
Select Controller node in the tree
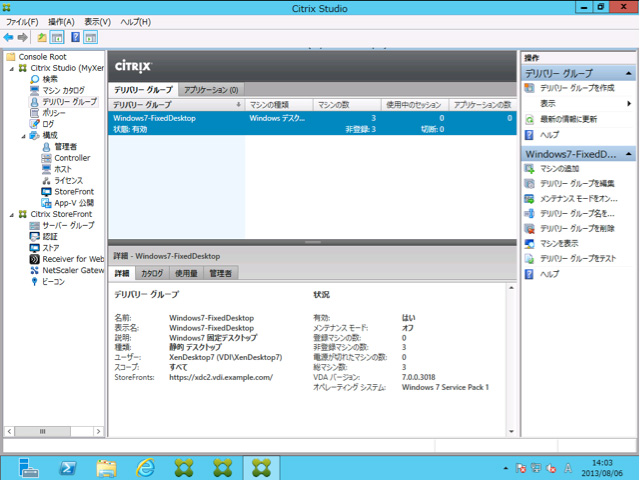point(72,158)
